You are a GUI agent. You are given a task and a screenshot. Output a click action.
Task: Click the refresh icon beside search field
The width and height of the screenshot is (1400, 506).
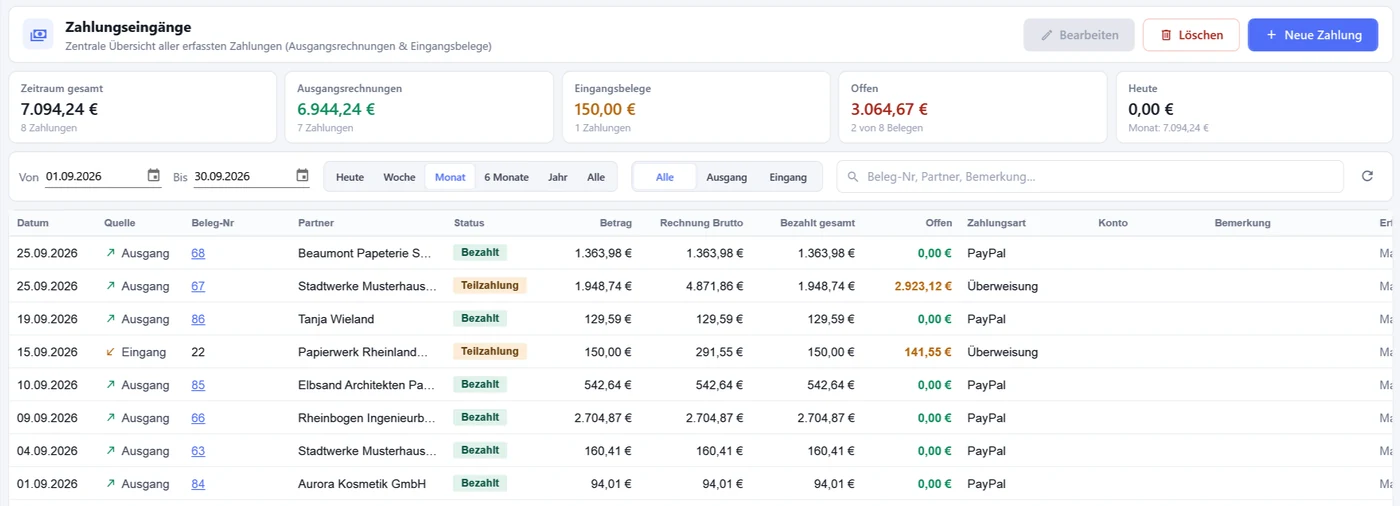[1367, 177]
